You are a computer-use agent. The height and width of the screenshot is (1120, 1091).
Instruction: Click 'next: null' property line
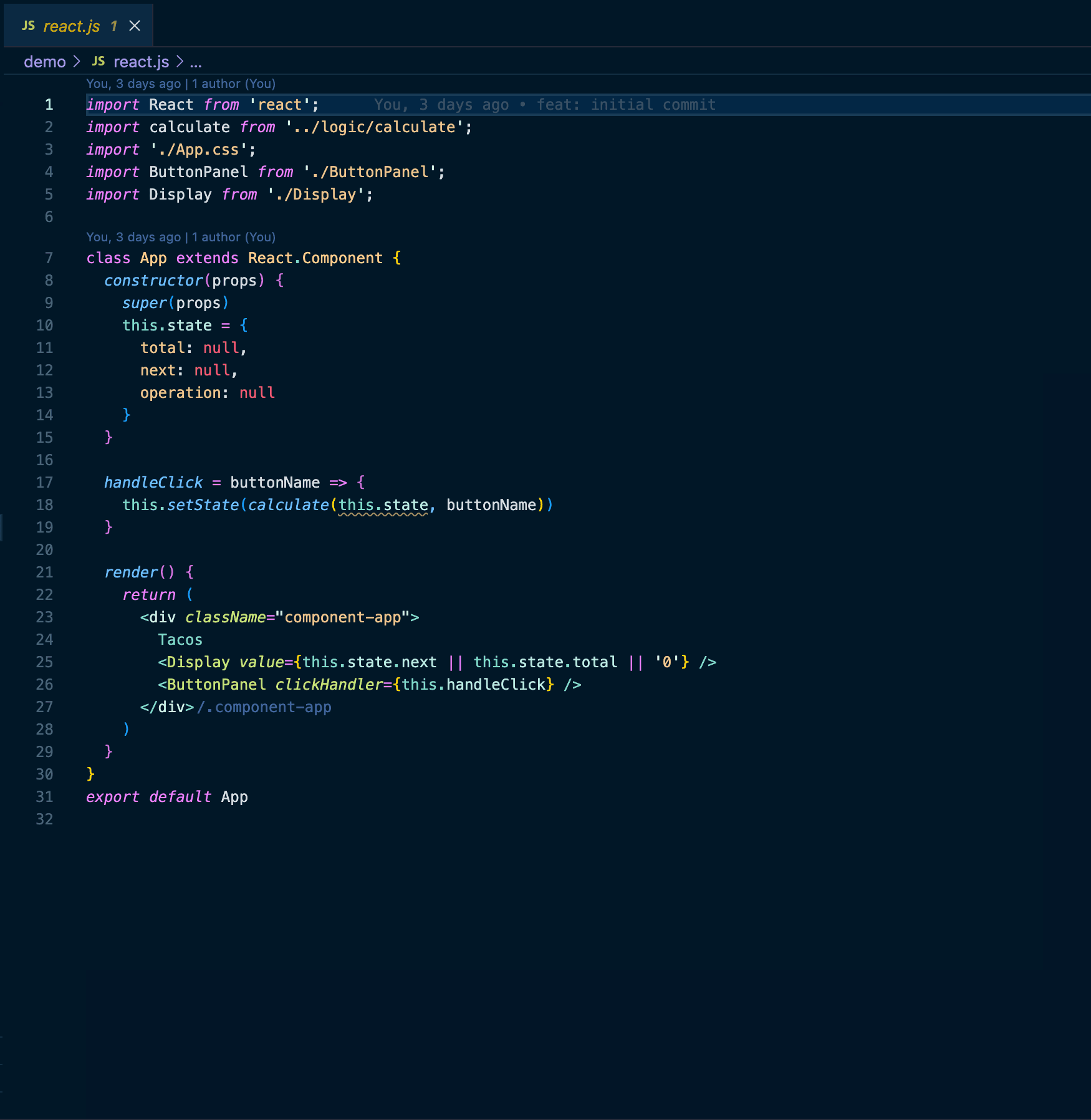tap(189, 370)
